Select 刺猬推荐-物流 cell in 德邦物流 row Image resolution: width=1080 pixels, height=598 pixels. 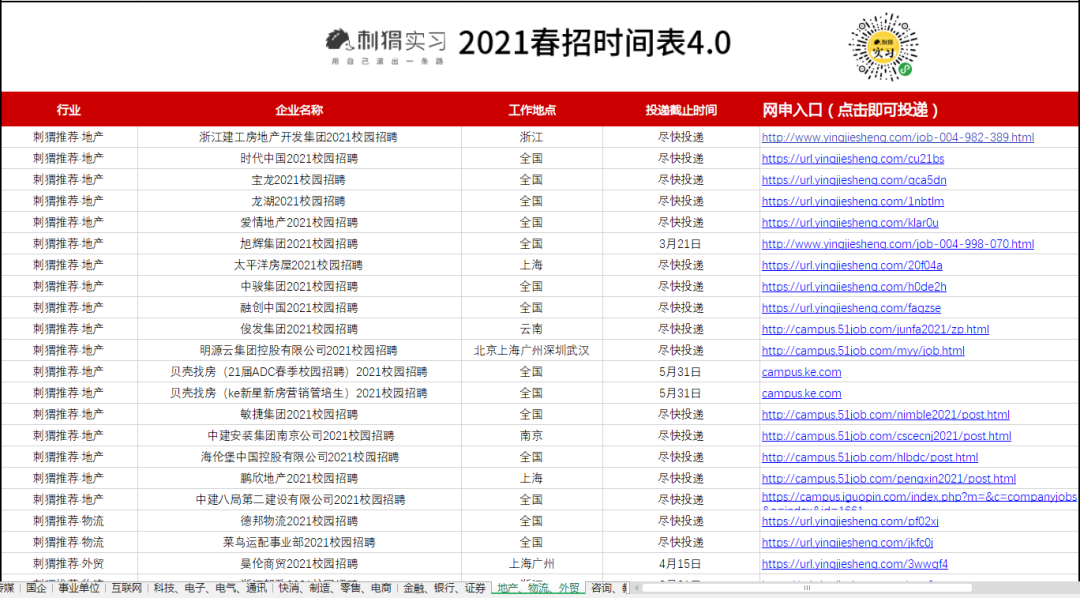click(68, 522)
